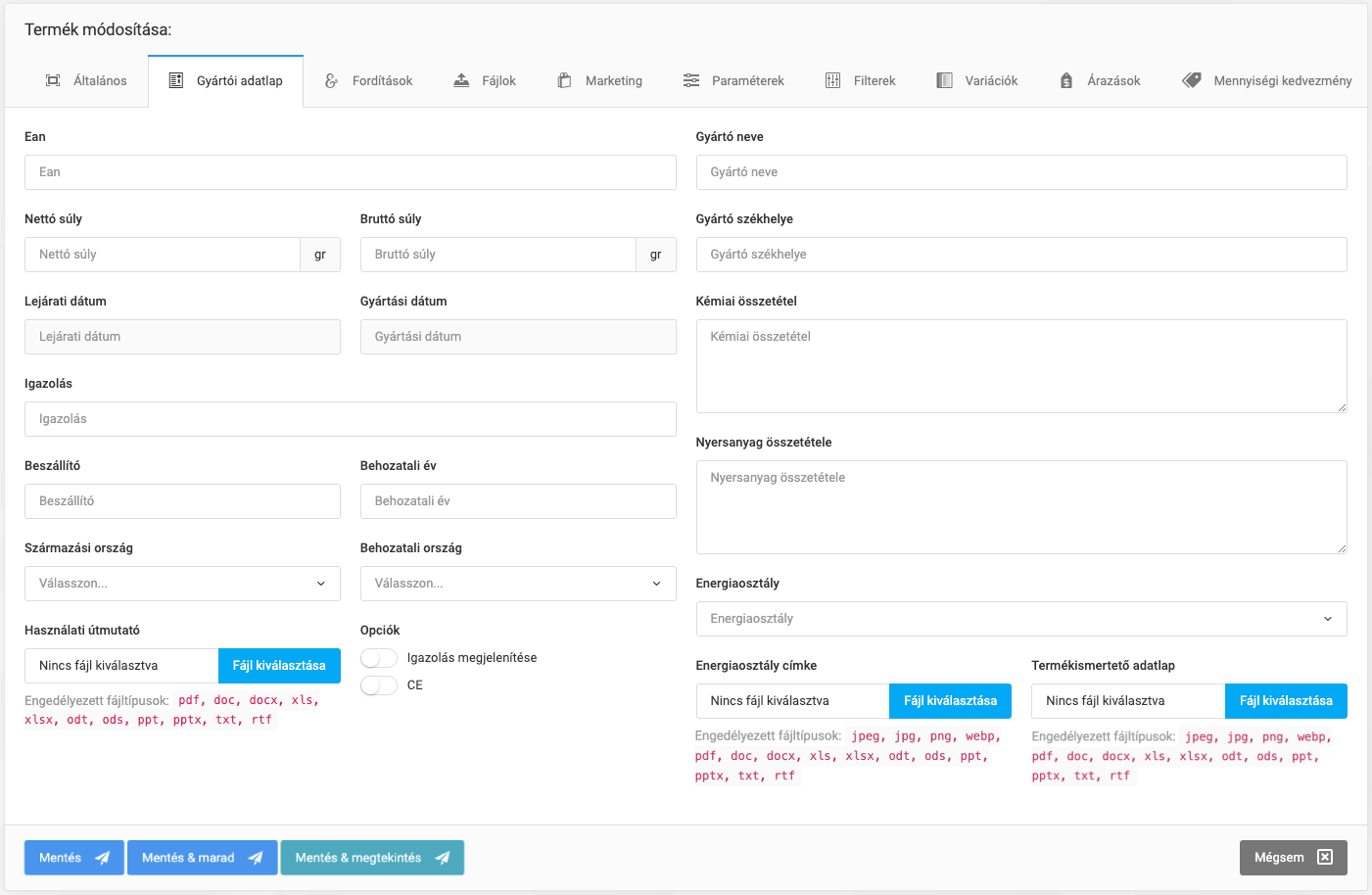The height and width of the screenshot is (895, 1372).
Task: Click the Paraméterek sliders icon
Action: (x=691, y=80)
